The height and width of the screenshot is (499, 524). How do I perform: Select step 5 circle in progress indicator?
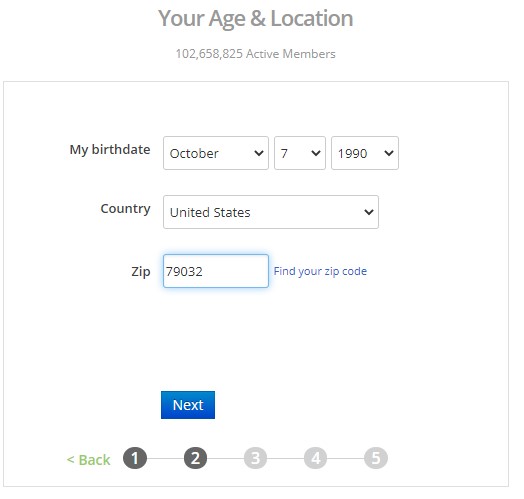click(376, 458)
